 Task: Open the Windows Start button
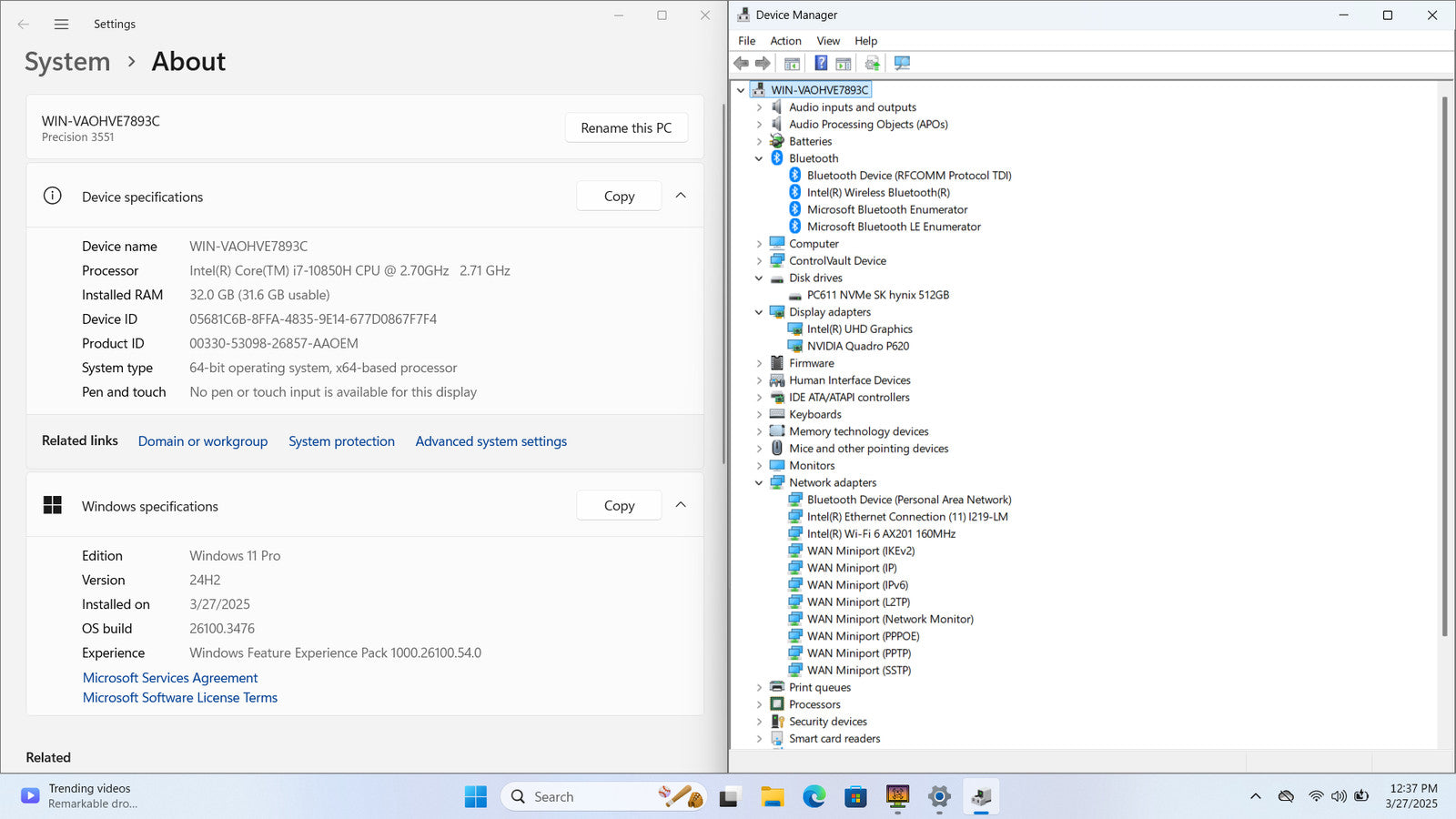pos(475,796)
